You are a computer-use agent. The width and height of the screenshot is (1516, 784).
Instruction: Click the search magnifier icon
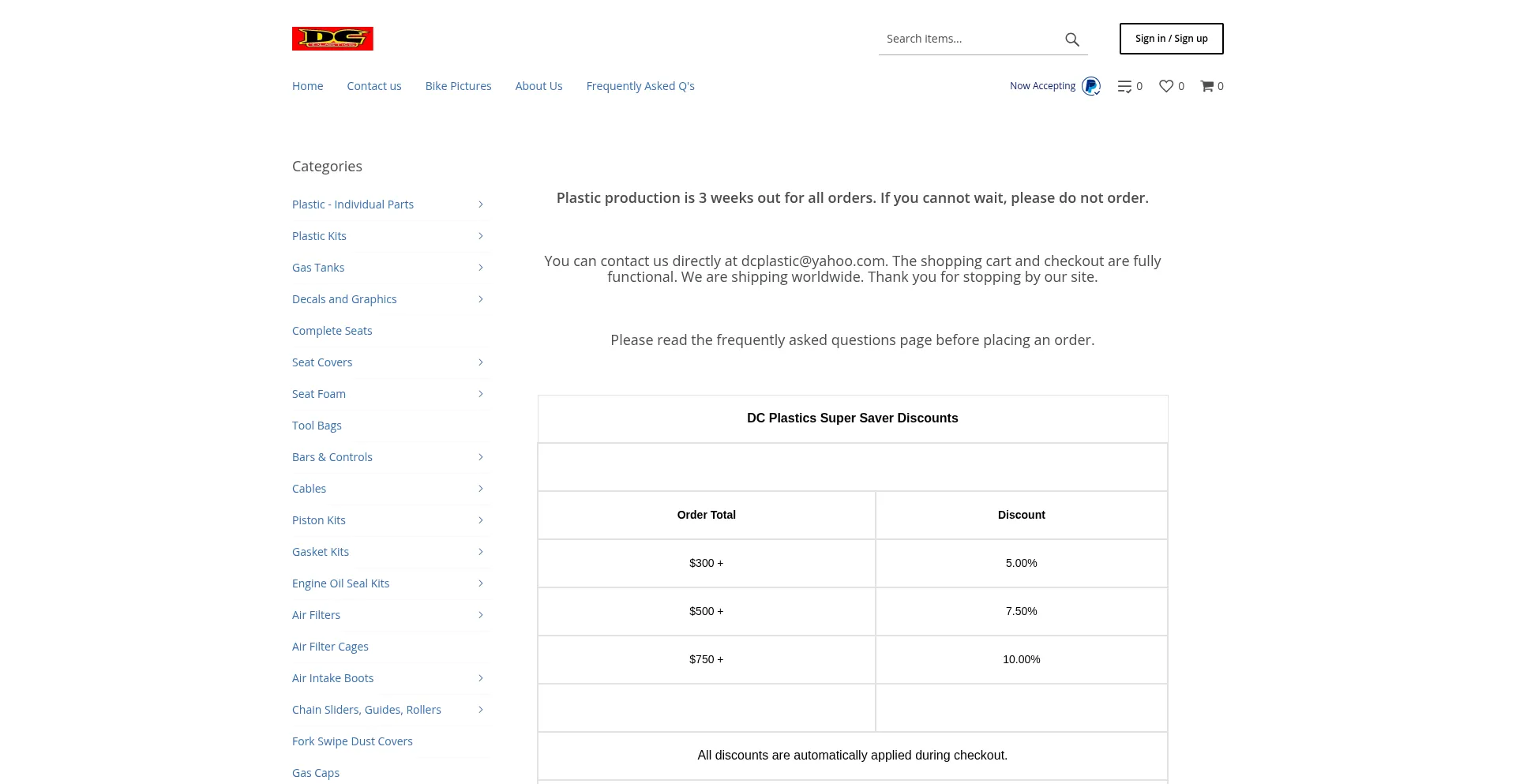pyautogui.click(x=1071, y=39)
